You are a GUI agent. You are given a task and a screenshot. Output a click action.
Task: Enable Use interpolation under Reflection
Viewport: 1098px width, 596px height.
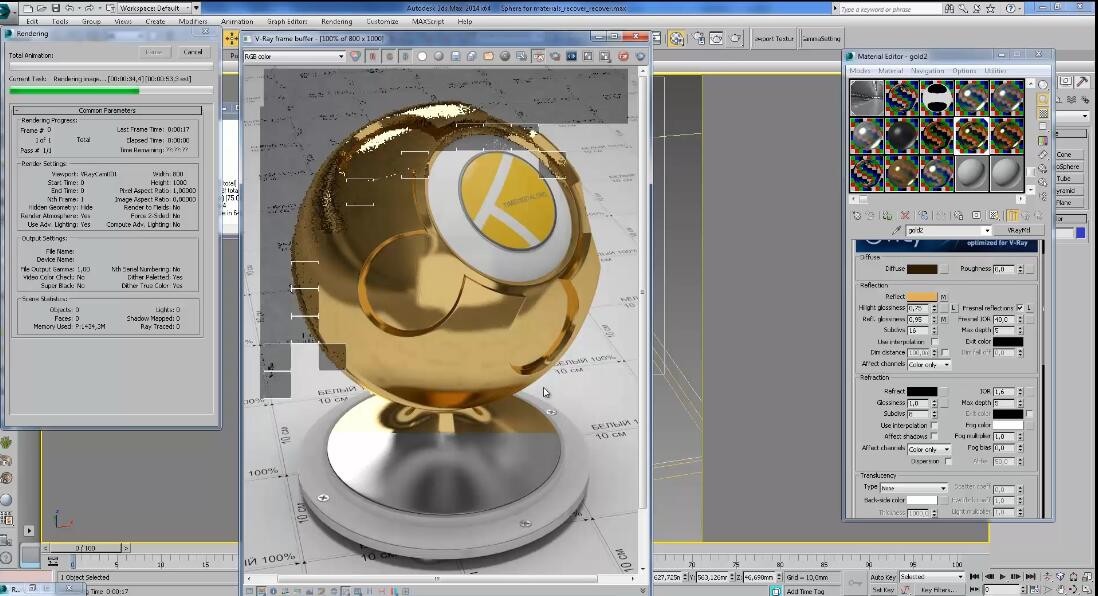(934, 342)
